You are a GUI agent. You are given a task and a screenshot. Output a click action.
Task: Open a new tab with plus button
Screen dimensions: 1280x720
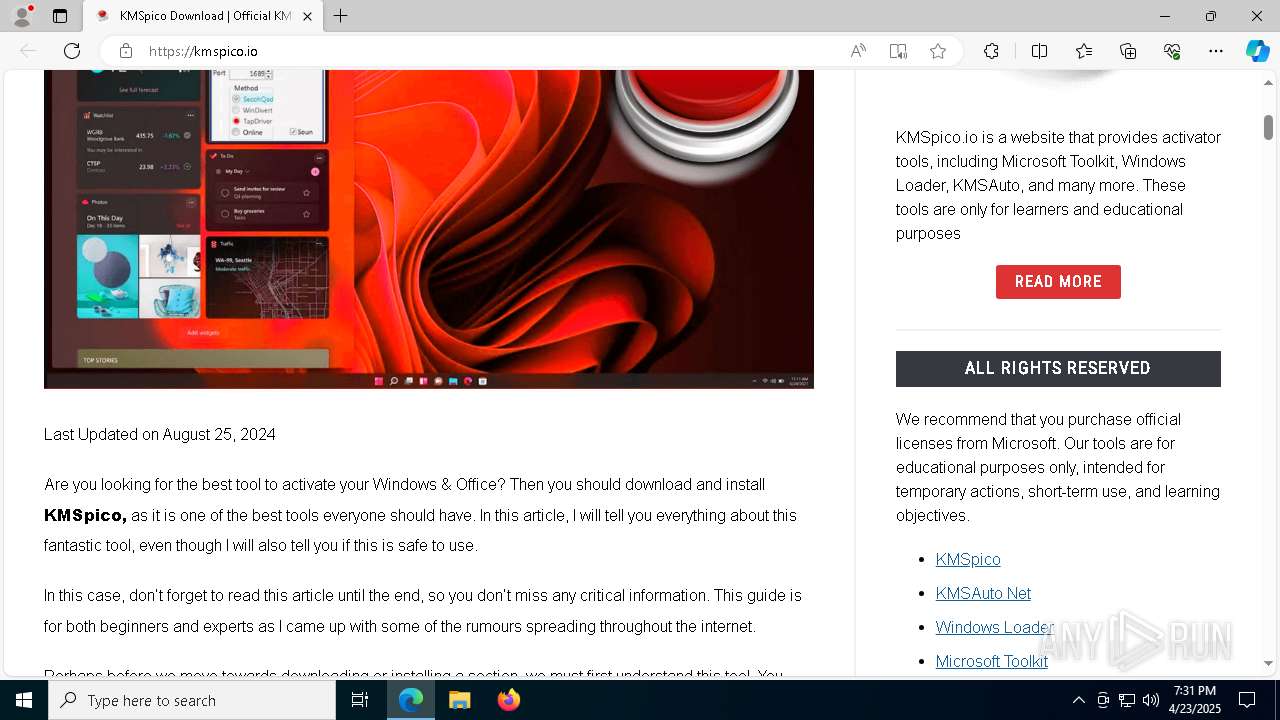(341, 16)
